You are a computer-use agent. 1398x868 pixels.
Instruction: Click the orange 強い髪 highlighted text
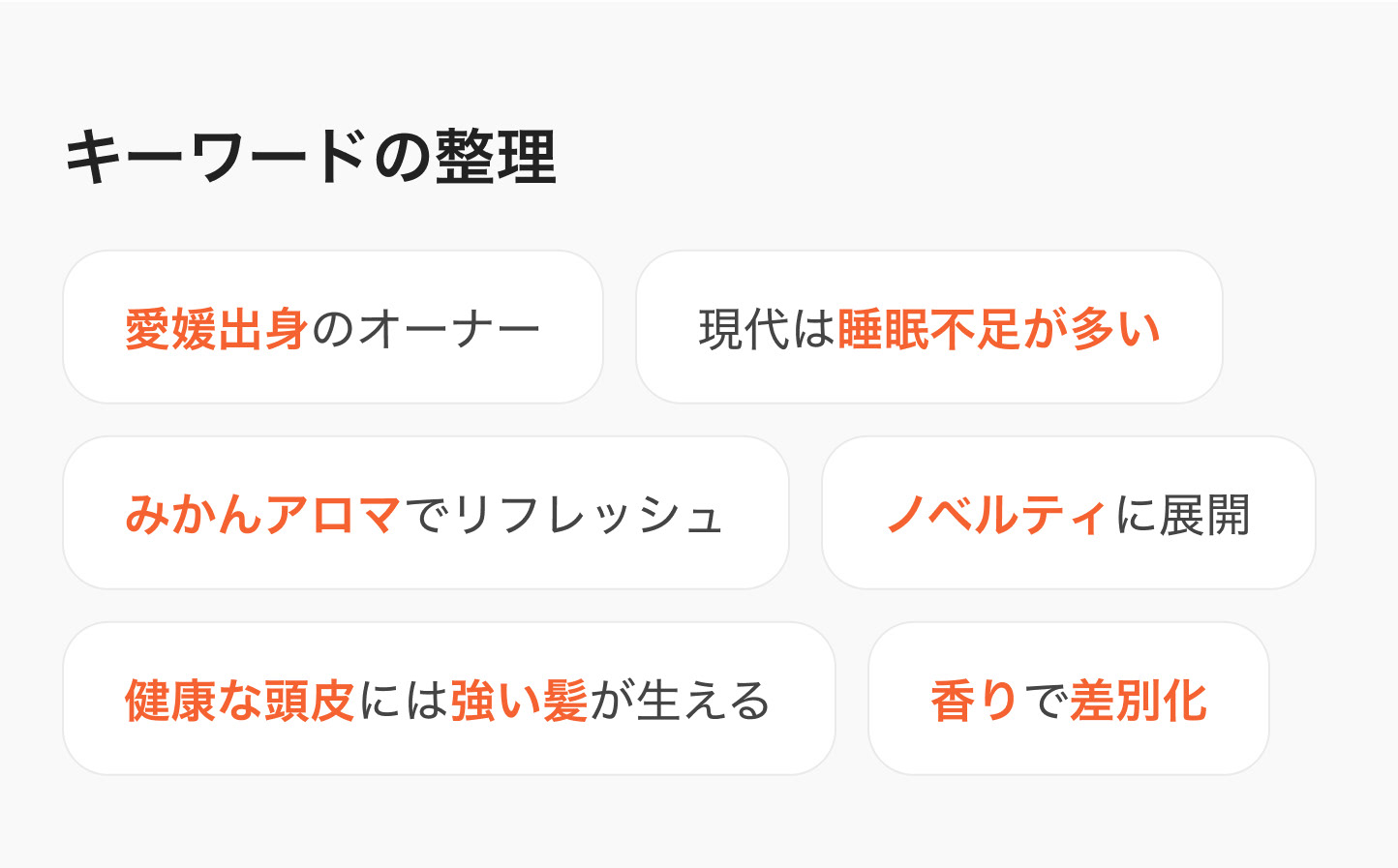tap(520, 701)
